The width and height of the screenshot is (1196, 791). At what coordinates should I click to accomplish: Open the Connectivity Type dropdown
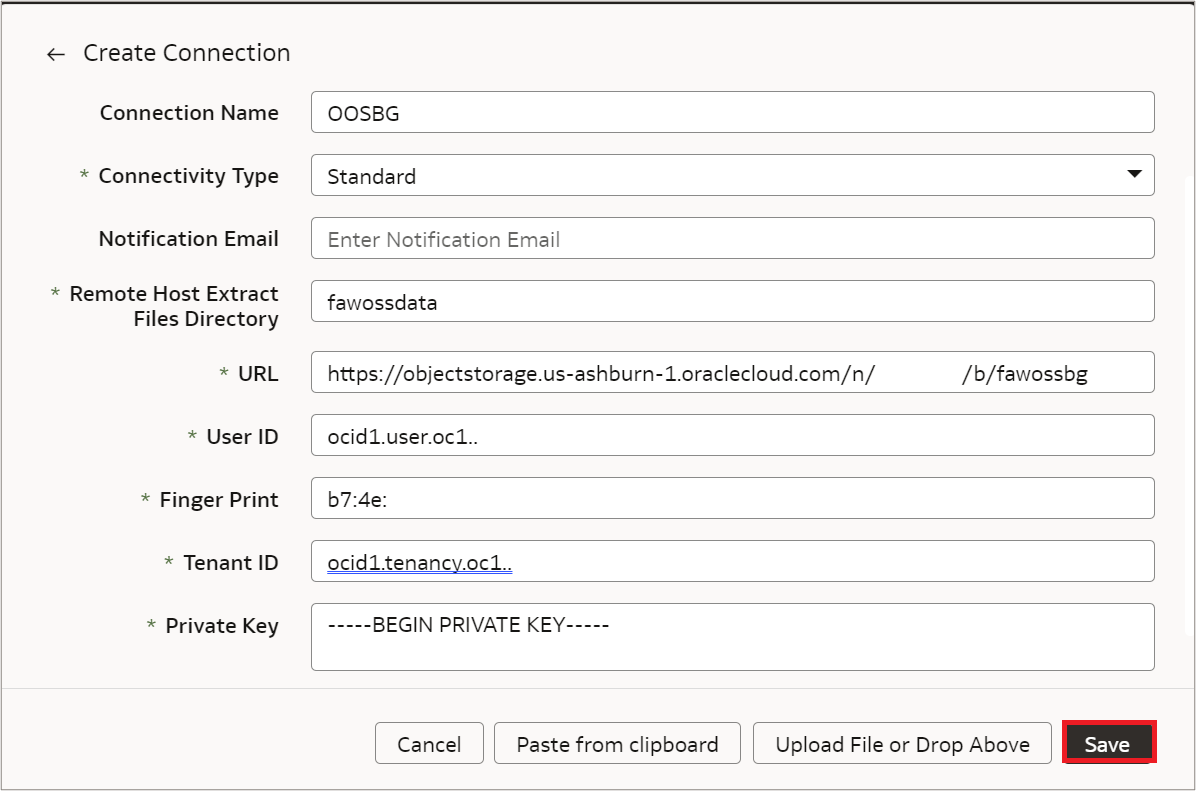click(x=1134, y=175)
